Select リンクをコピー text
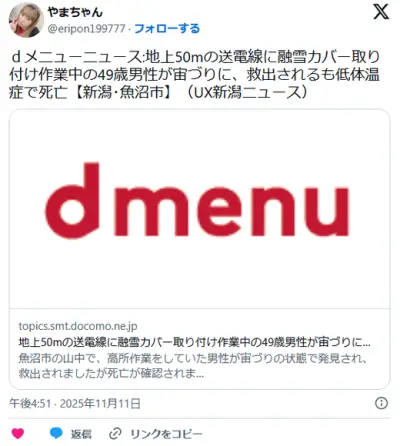This screenshot has height=446, width=400. pyautogui.click(x=166, y=434)
